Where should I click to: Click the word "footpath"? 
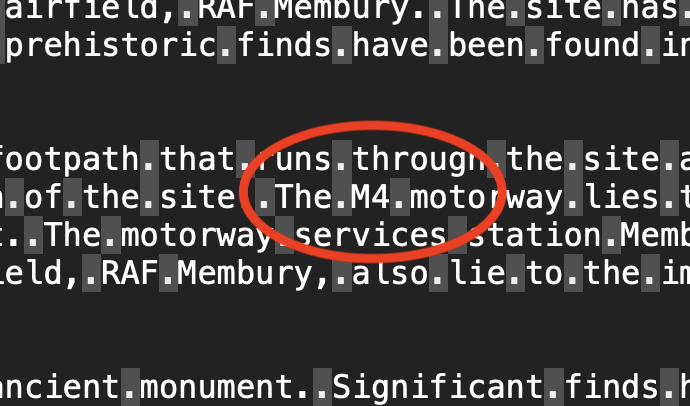(x=69, y=159)
